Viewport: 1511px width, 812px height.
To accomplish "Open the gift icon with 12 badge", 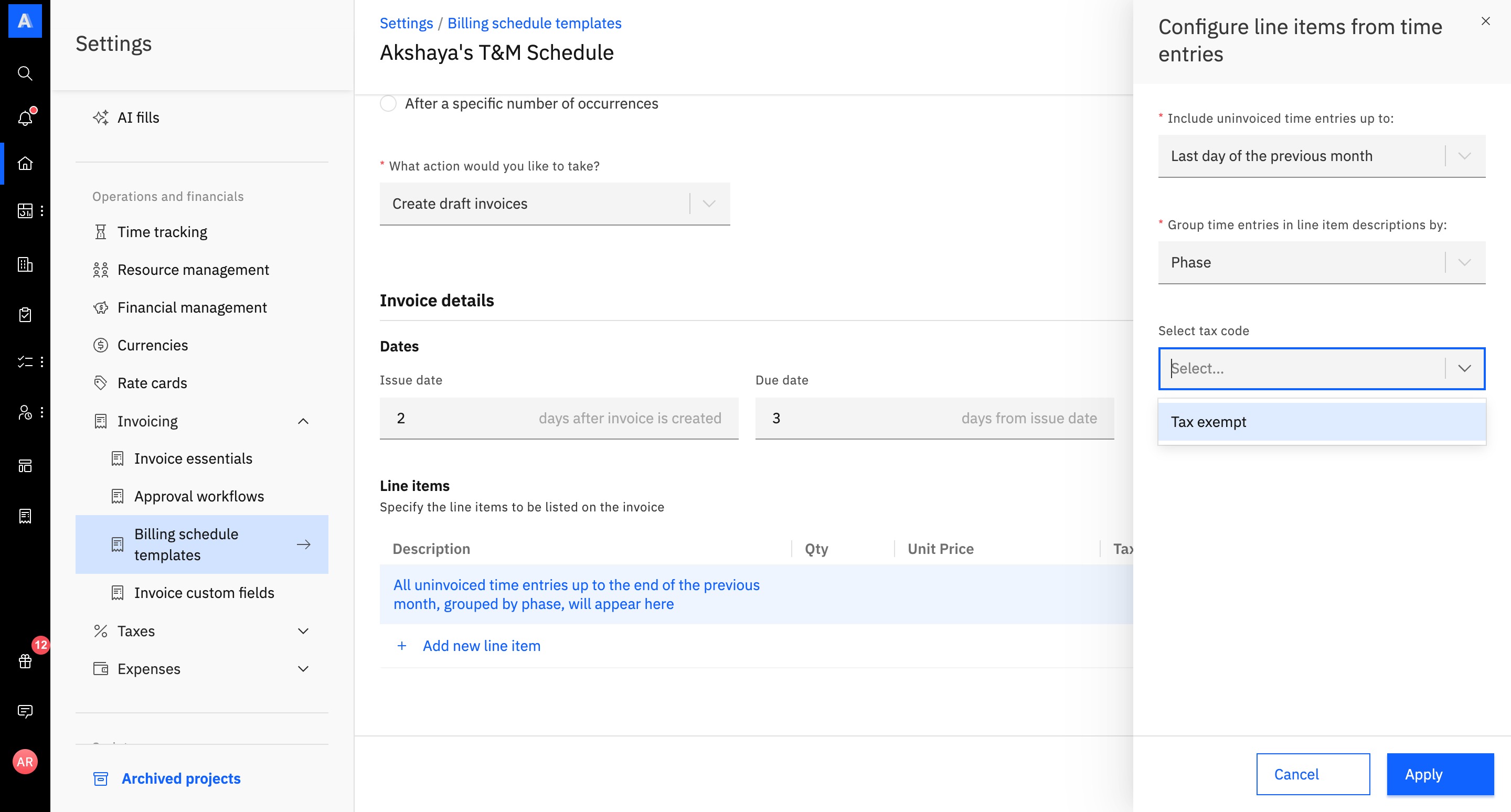I will click(x=25, y=661).
